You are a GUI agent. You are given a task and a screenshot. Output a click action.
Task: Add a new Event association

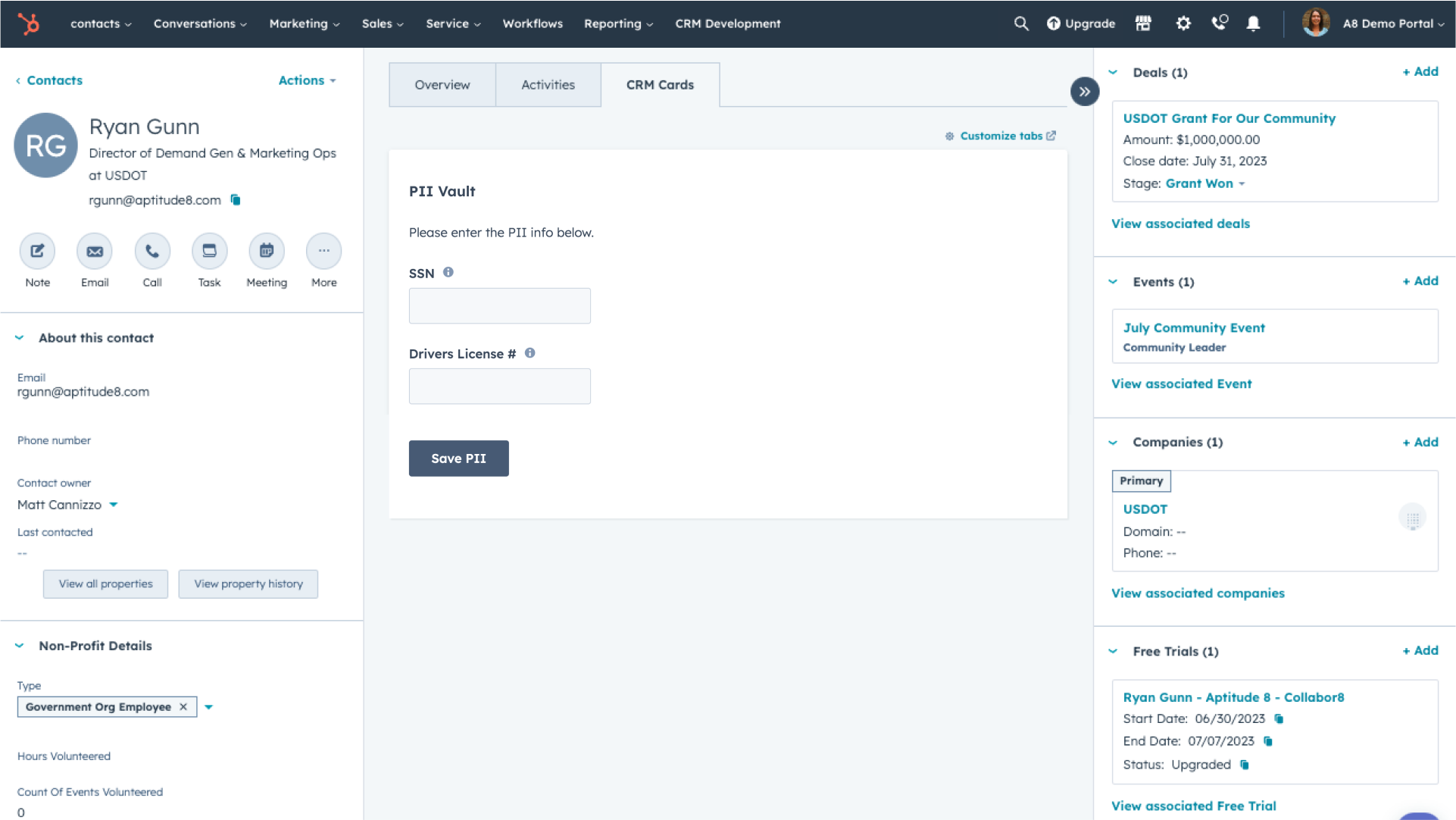(x=1420, y=280)
